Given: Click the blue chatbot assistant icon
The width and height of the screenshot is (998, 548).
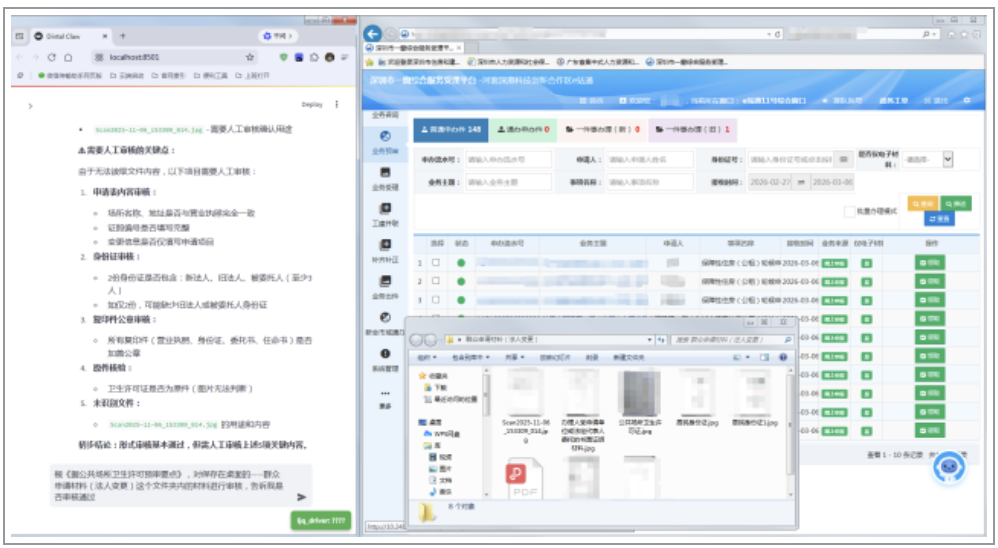Looking at the screenshot, I should (953, 468).
